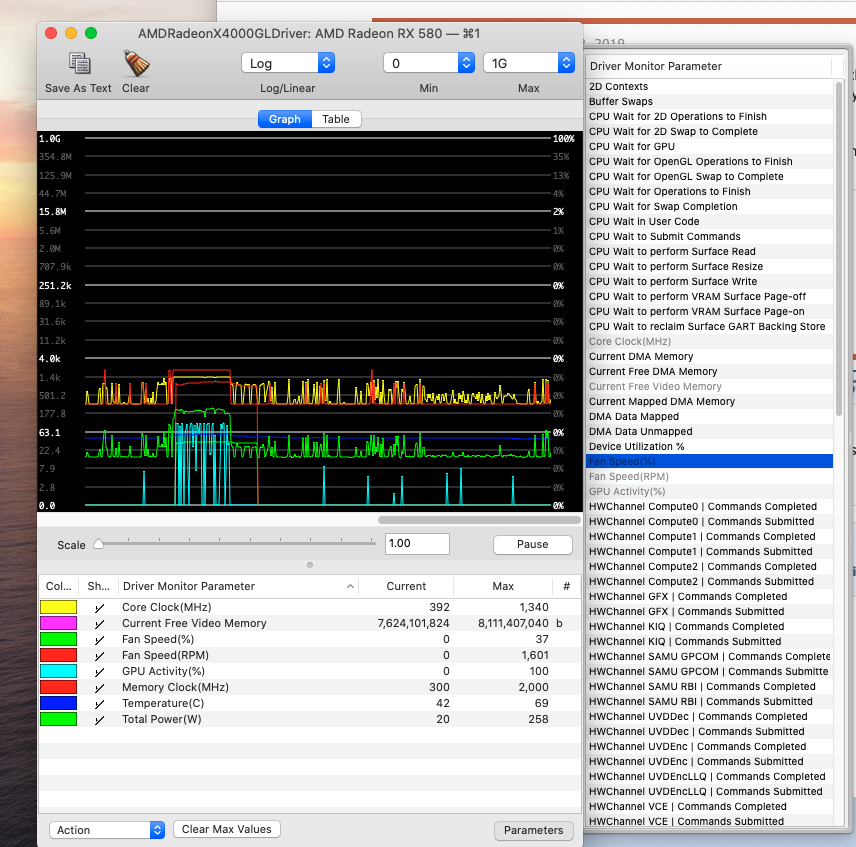Viewport: 856px width, 847px height.
Task: Click the Save As Text icon
Action: (x=79, y=63)
